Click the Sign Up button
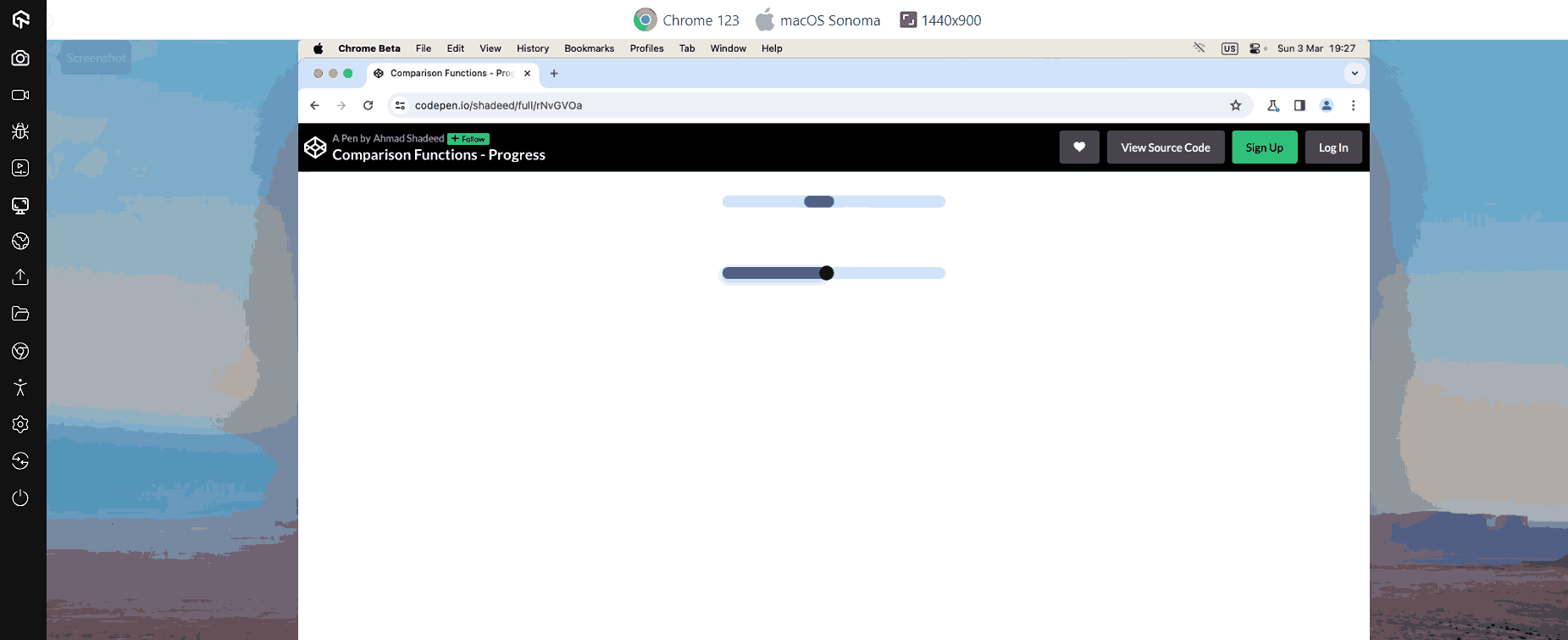The image size is (1568, 640). (1265, 147)
